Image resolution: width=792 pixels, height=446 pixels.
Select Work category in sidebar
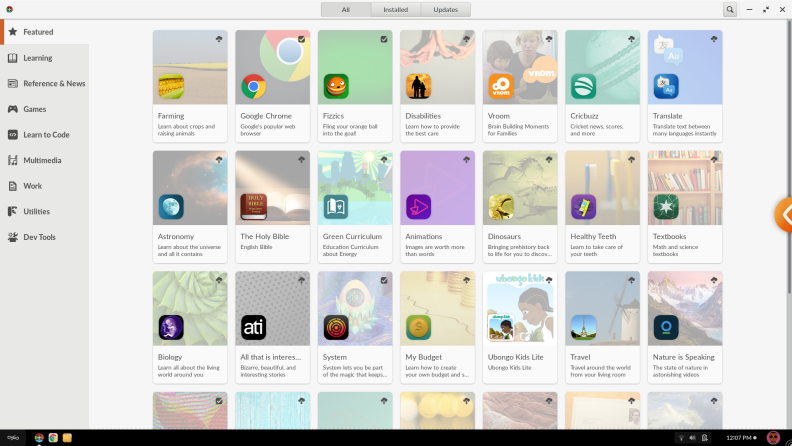[44, 186]
